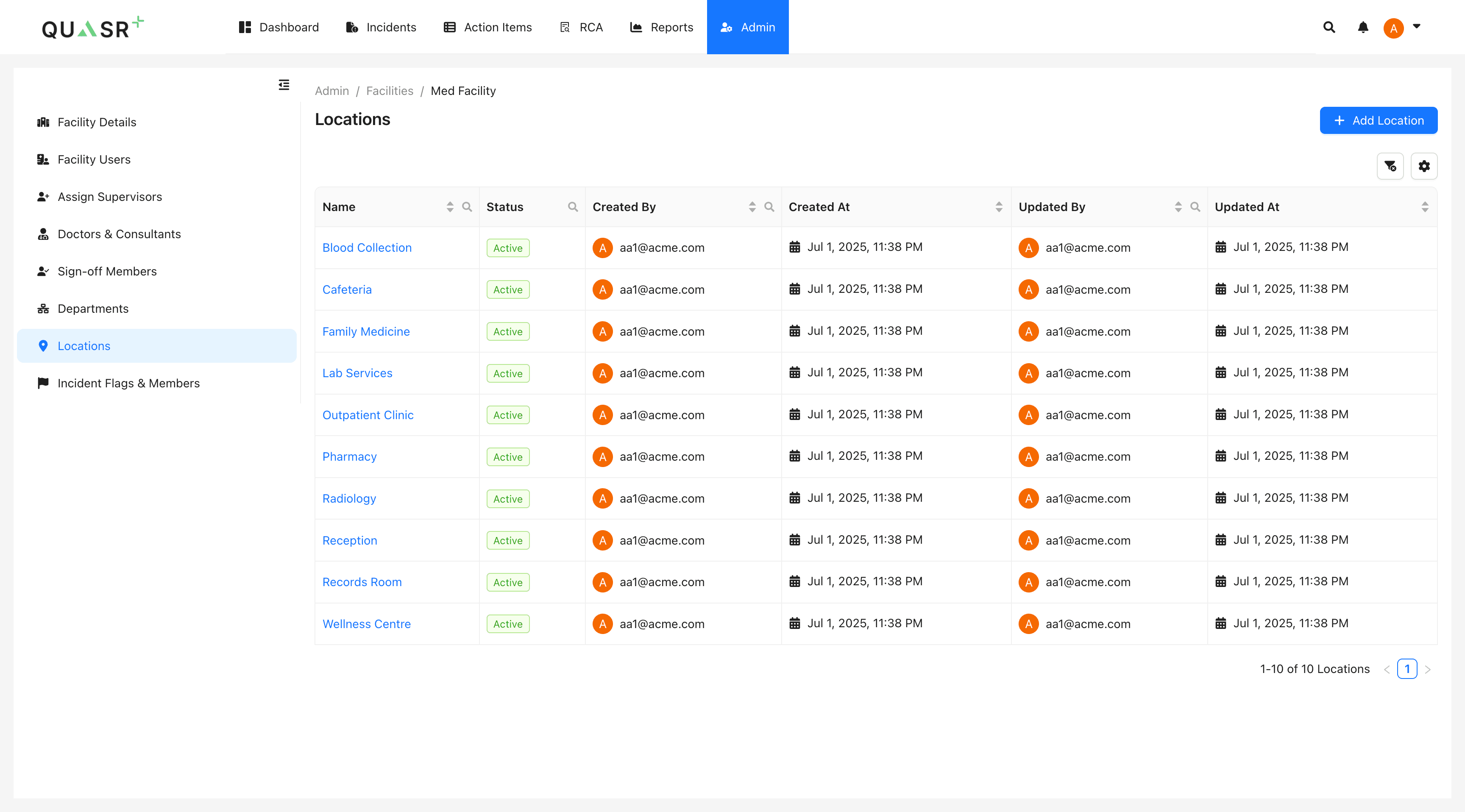Open the Blood Collection location
The width and height of the screenshot is (1465, 812).
coord(367,247)
